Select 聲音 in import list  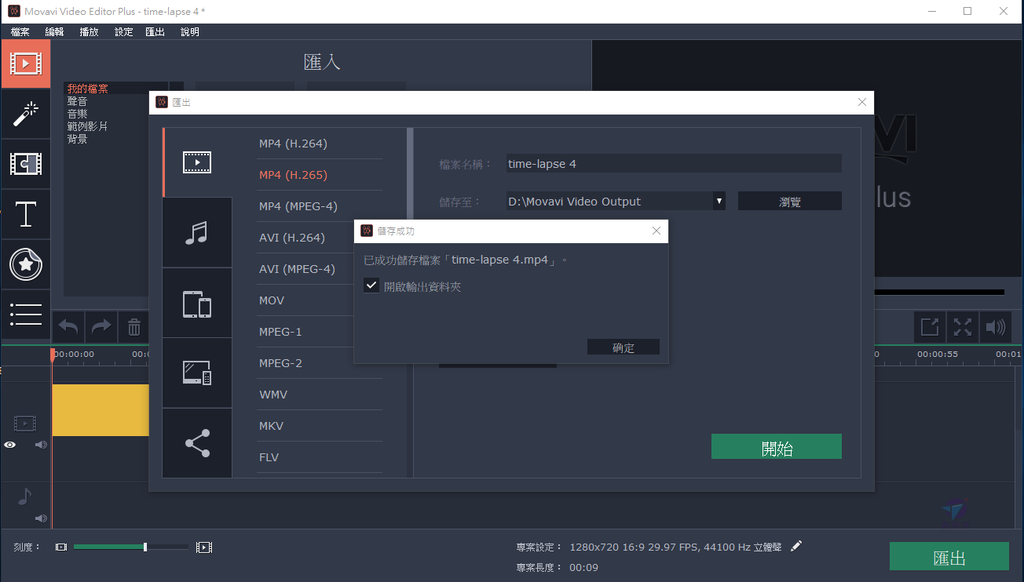click(x=77, y=101)
